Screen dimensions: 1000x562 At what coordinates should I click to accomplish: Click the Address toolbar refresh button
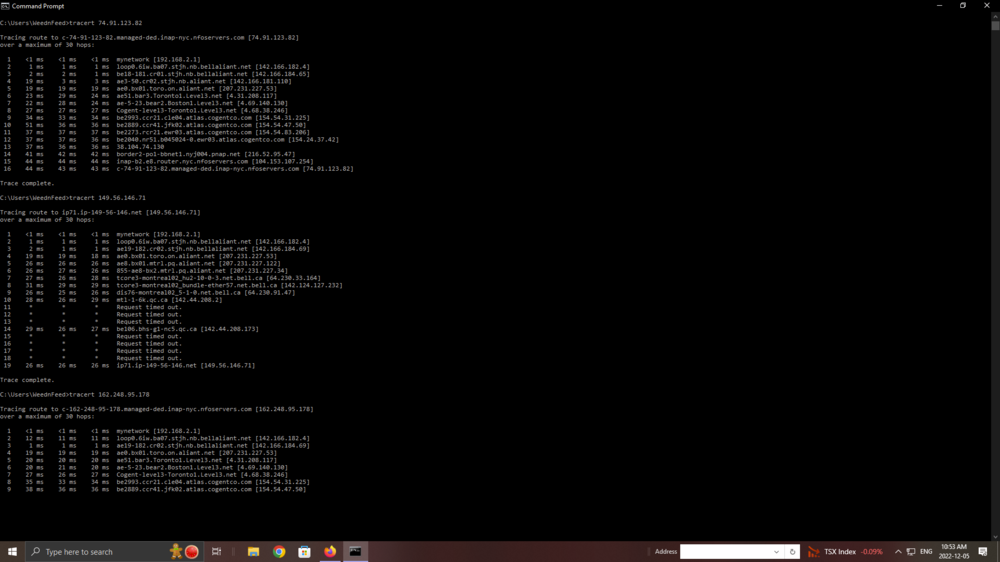(x=792, y=552)
